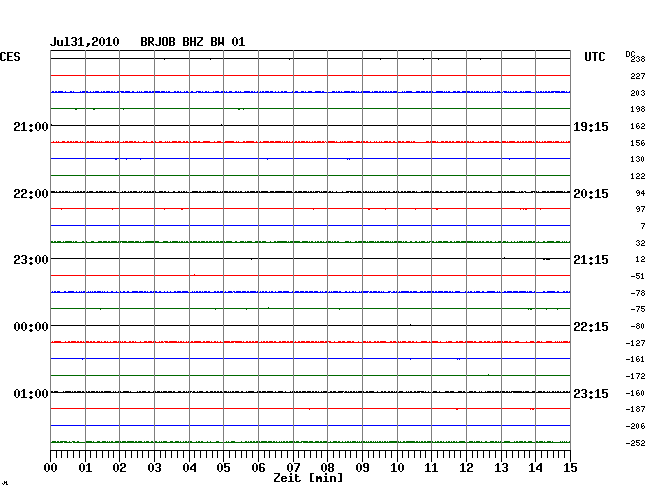The image size is (650, 494).
Task: Click the DC offset value 94
Action: point(640,193)
